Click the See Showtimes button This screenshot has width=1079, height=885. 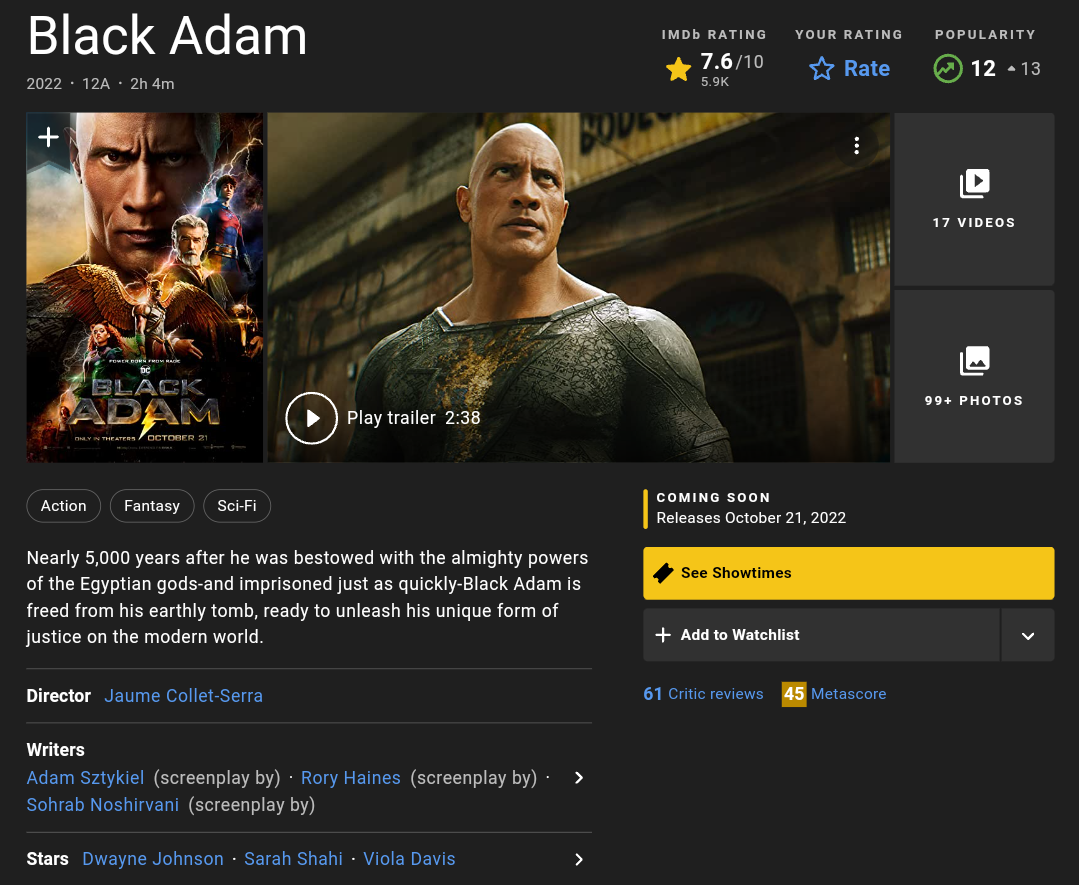(x=848, y=573)
